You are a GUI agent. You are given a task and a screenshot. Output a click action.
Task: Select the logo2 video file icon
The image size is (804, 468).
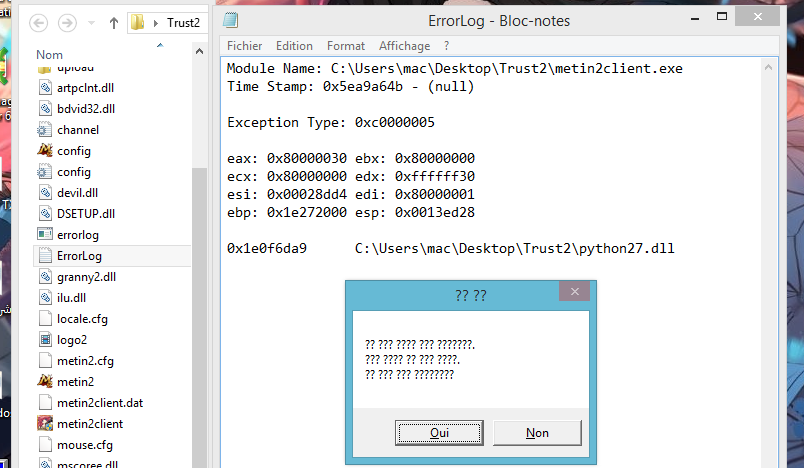coord(45,340)
